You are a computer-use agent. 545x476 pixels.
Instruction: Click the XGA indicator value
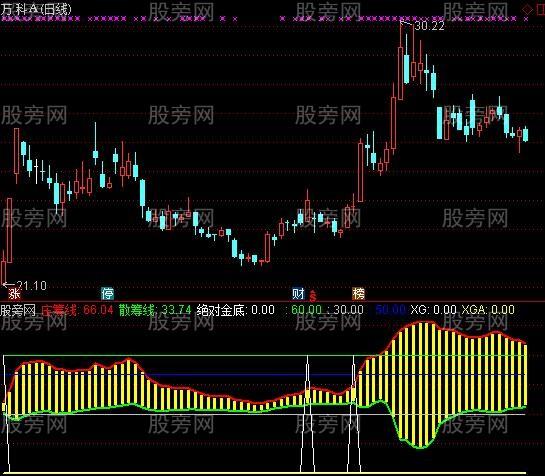click(x=488, y=310)
